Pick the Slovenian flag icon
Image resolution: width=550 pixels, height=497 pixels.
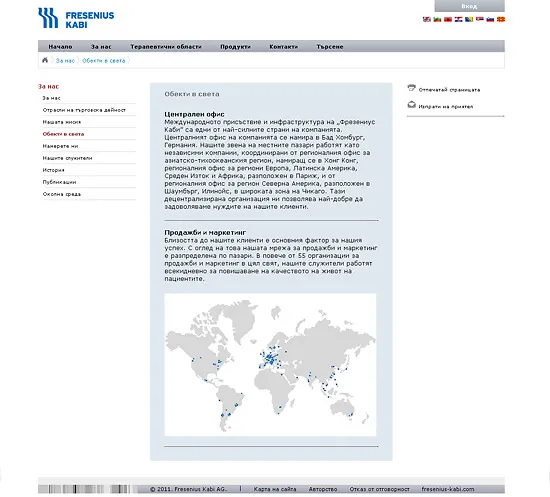[490, 19]
